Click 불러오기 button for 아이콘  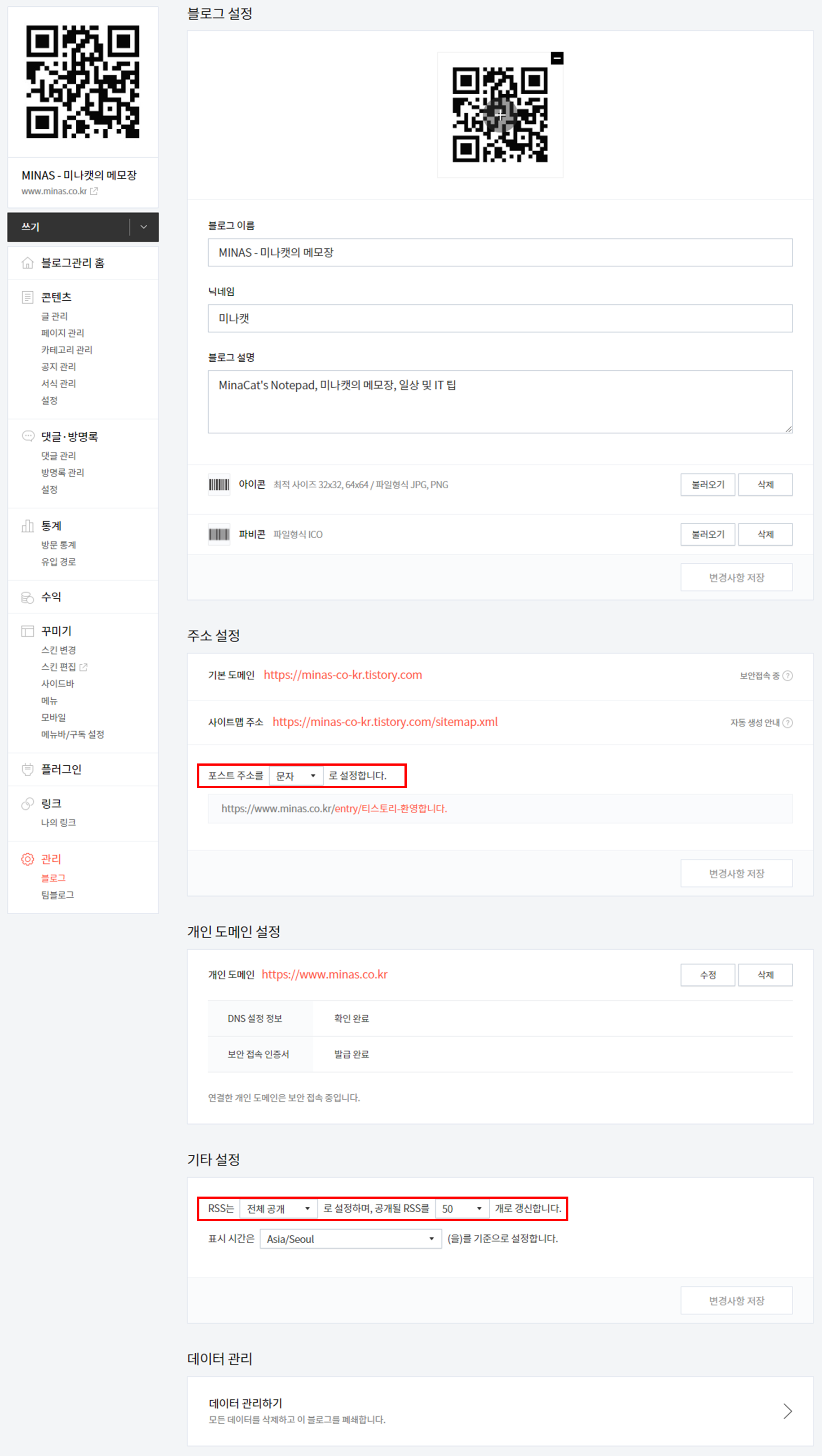pos(708,484)
